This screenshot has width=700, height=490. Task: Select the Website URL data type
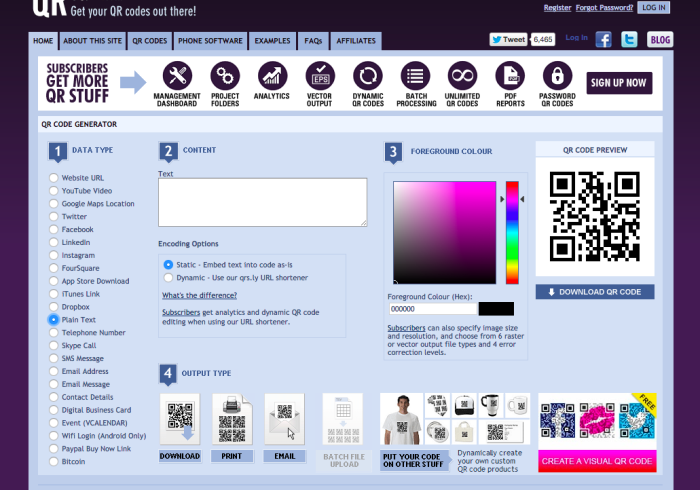pos(54,178)
